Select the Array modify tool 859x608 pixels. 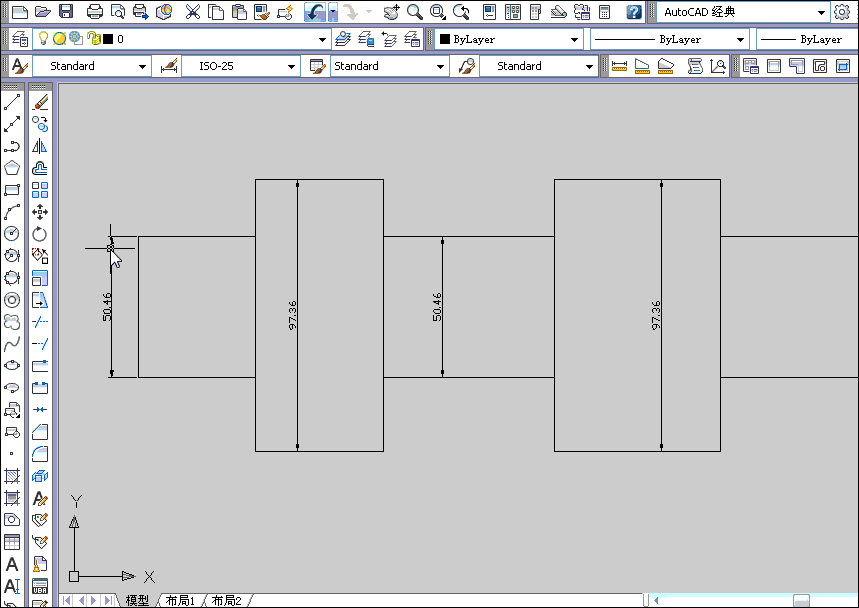coord(40,190)
